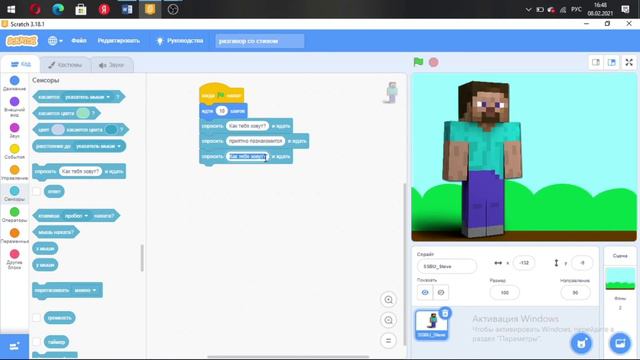Switch to the Звуки tab
Viewport: 640px width, 360px height.
(x=111, y=65)
